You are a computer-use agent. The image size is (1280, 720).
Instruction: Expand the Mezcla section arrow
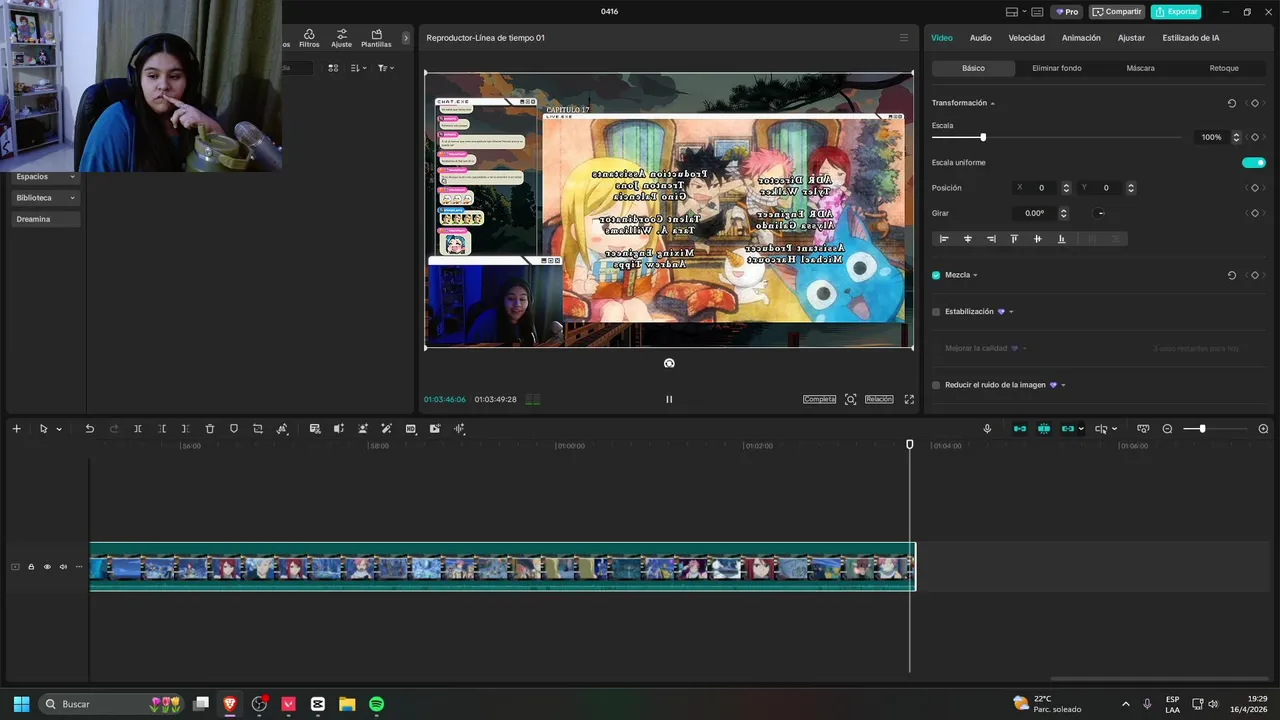point(975,275)
